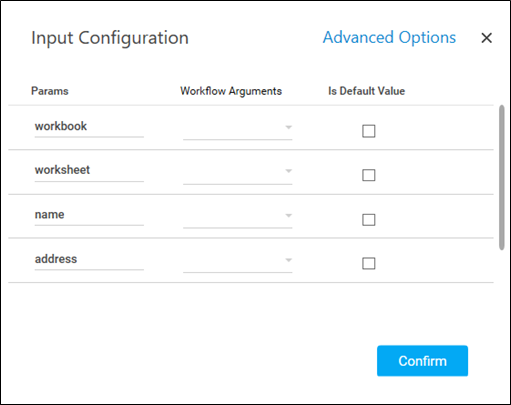
Task: Click the Params column header
Action: point(50,91)
